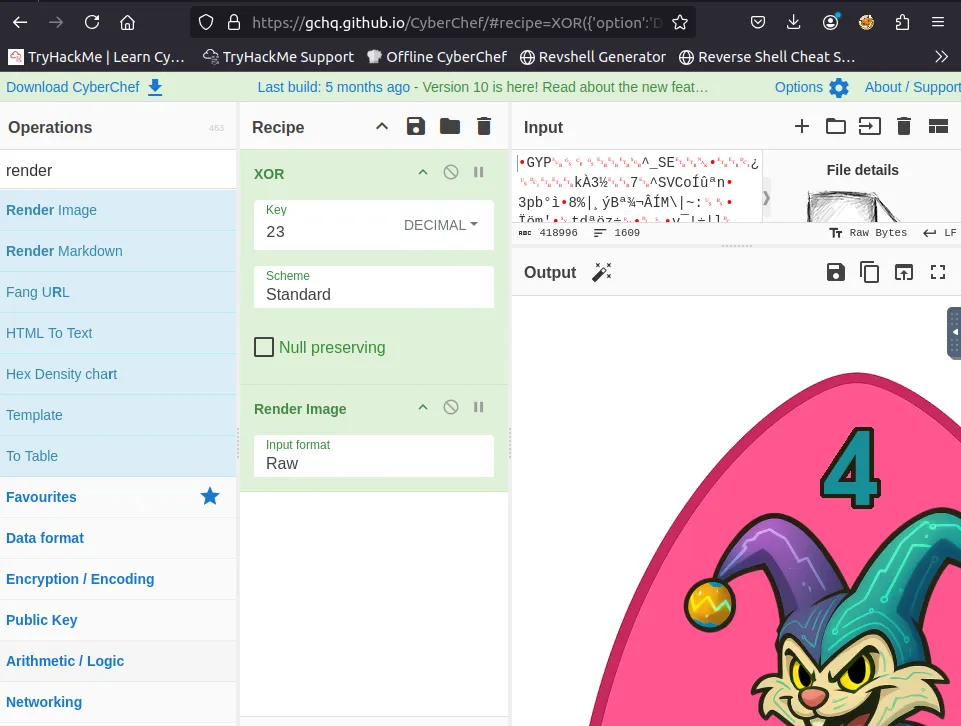Click the Magic wand output icon
Viewport: 961px width, 726px height.
[x=601, y=272]
